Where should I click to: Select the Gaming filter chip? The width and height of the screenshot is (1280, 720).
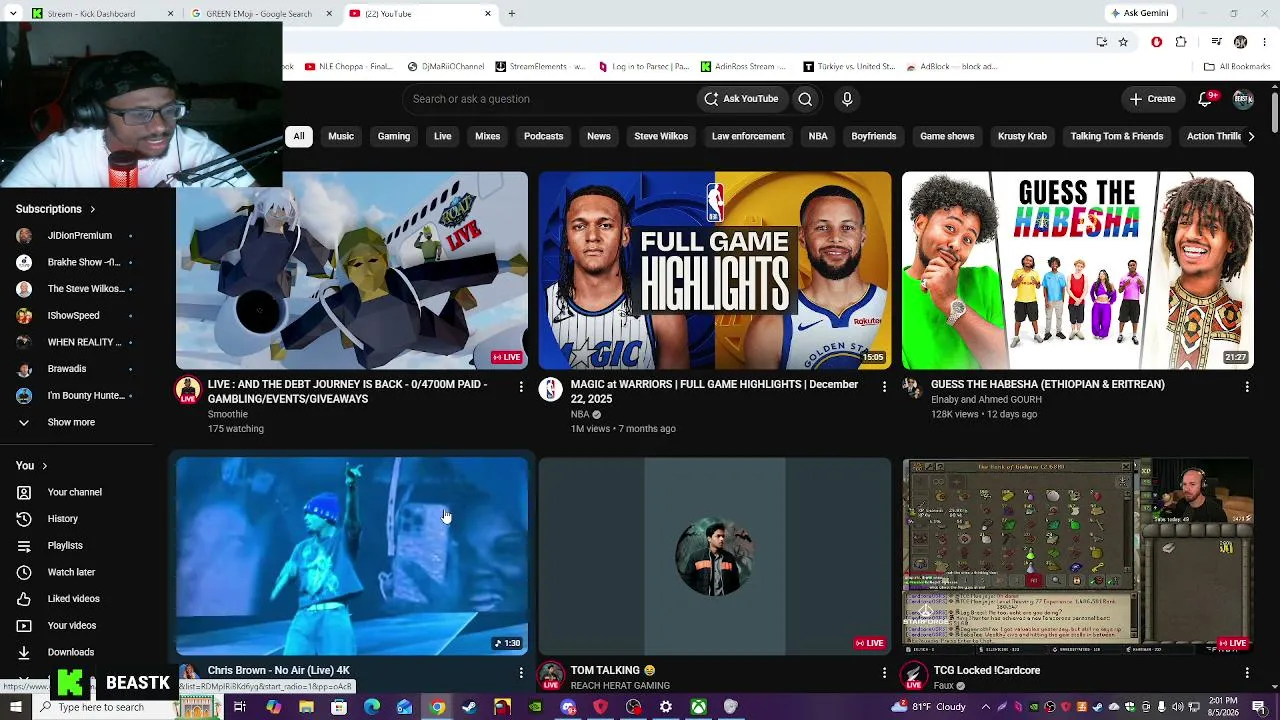point(394,136)
